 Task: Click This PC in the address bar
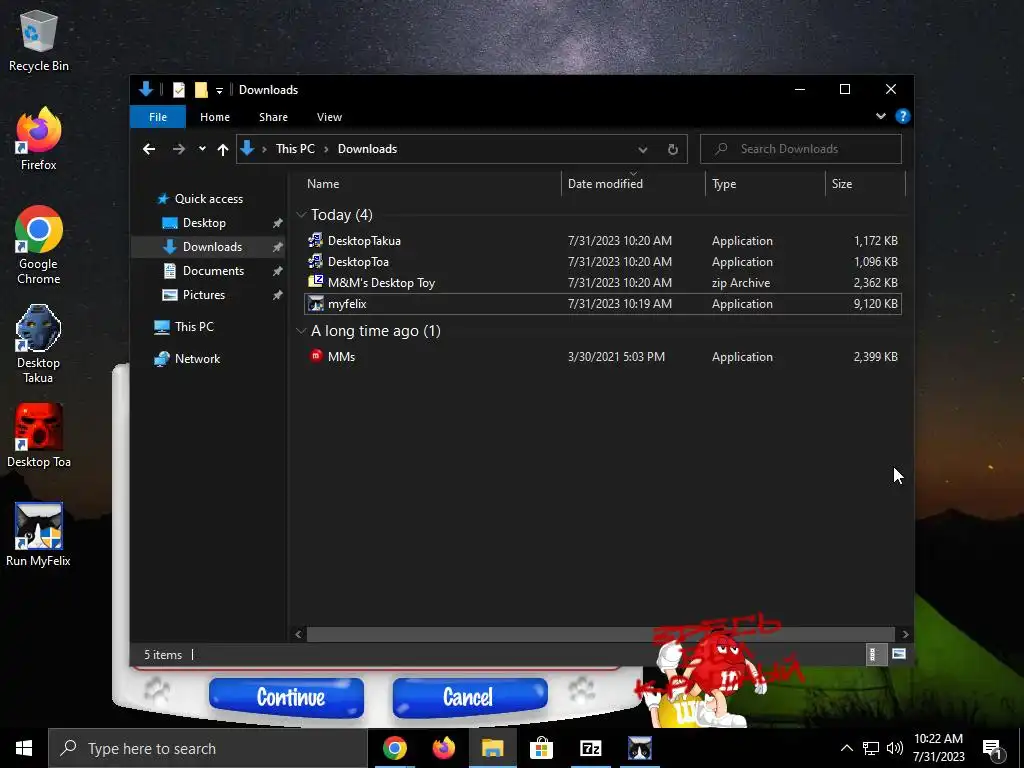295,149
